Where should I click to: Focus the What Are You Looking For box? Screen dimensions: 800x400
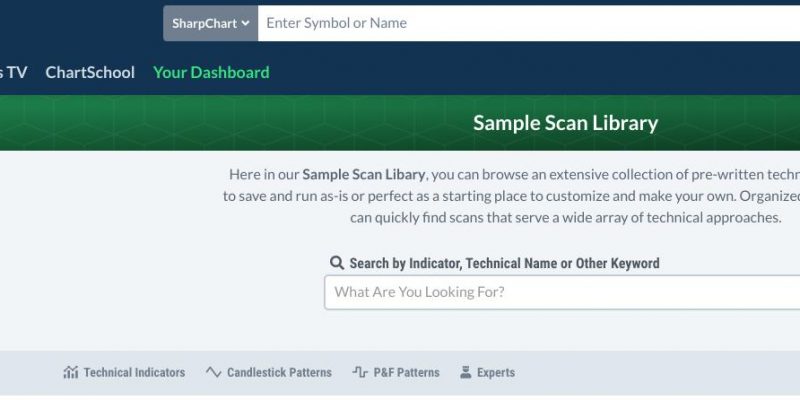562,292
